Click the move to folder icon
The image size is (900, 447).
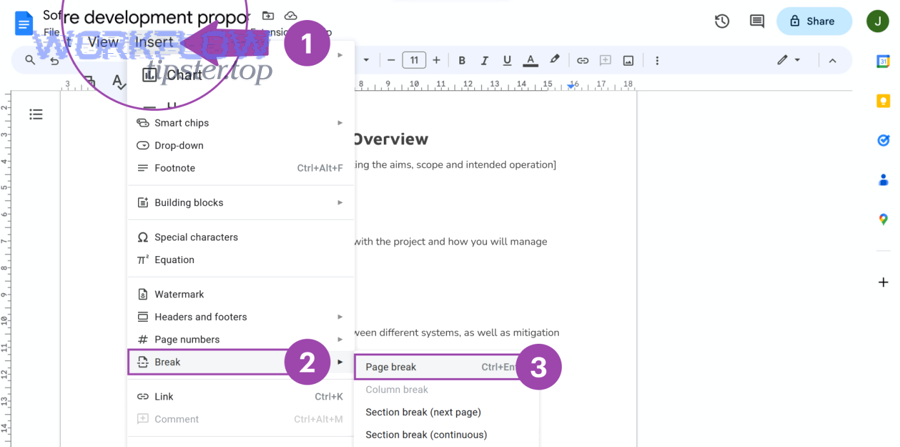coord(267,15)
